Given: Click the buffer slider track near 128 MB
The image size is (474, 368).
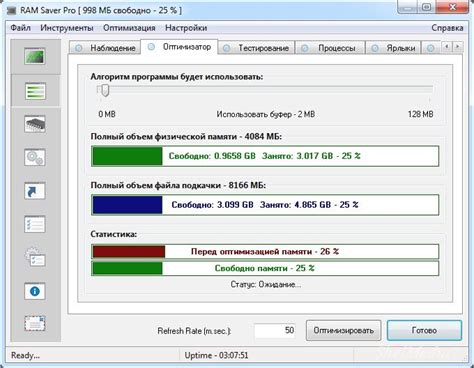Looking at the screenshot, I should pyautogui.click(x=429, y=89).
